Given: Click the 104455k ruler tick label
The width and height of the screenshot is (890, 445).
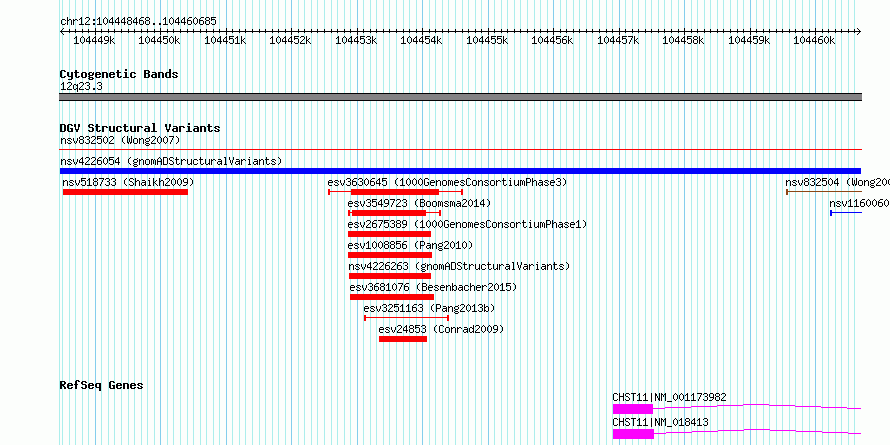Looking at the screenshot, I should pos(487,40).
